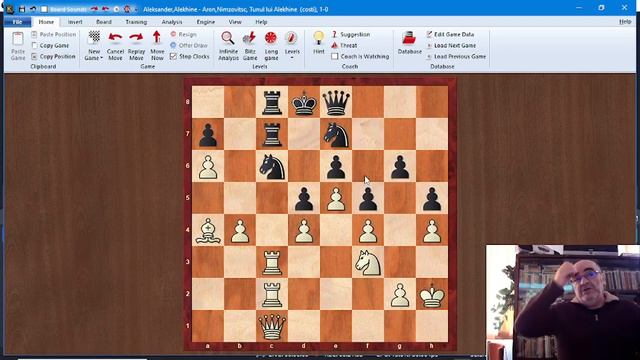
Task: Open the File menu
Action: 17,22
